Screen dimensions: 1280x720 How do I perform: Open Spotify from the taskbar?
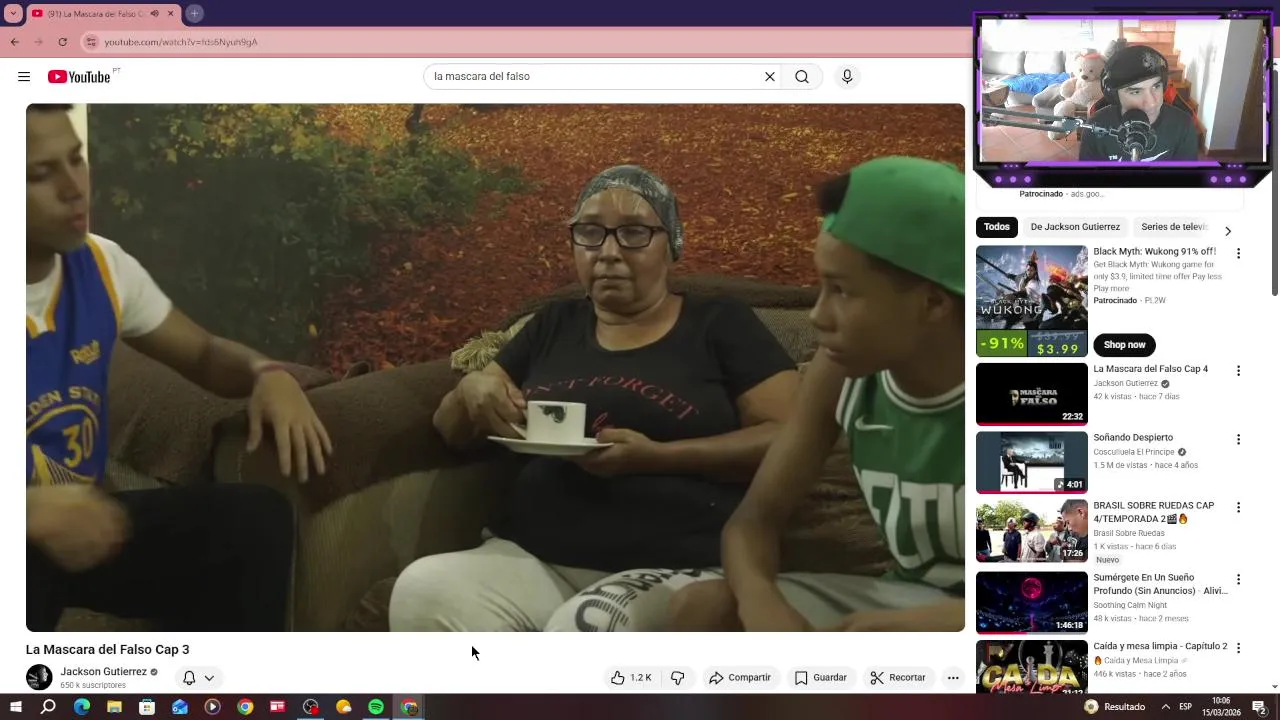click(x=376, y=707)
